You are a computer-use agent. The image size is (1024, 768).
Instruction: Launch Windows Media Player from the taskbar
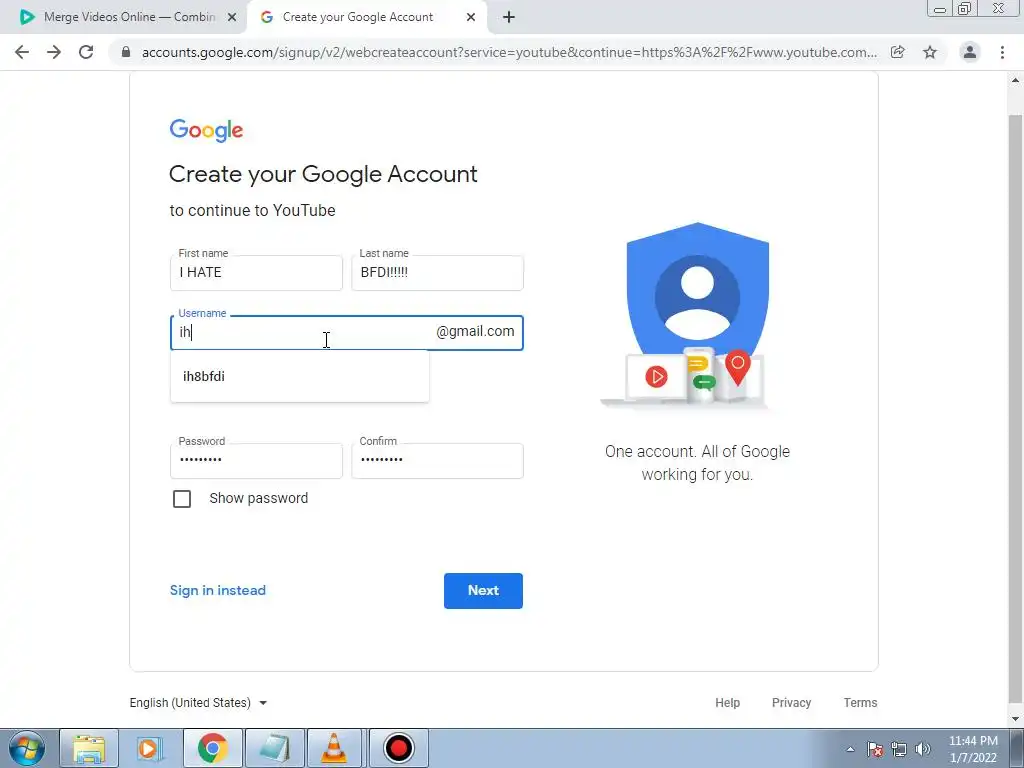(150, 748)
